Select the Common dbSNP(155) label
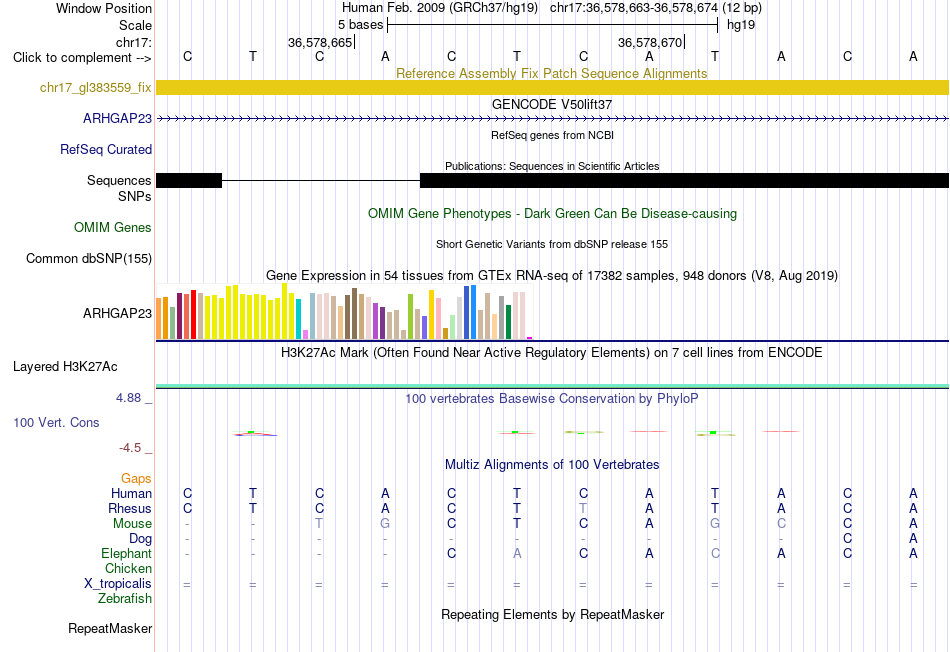The height and width of the screenshot is (652, 950). [x=88, y=258]
